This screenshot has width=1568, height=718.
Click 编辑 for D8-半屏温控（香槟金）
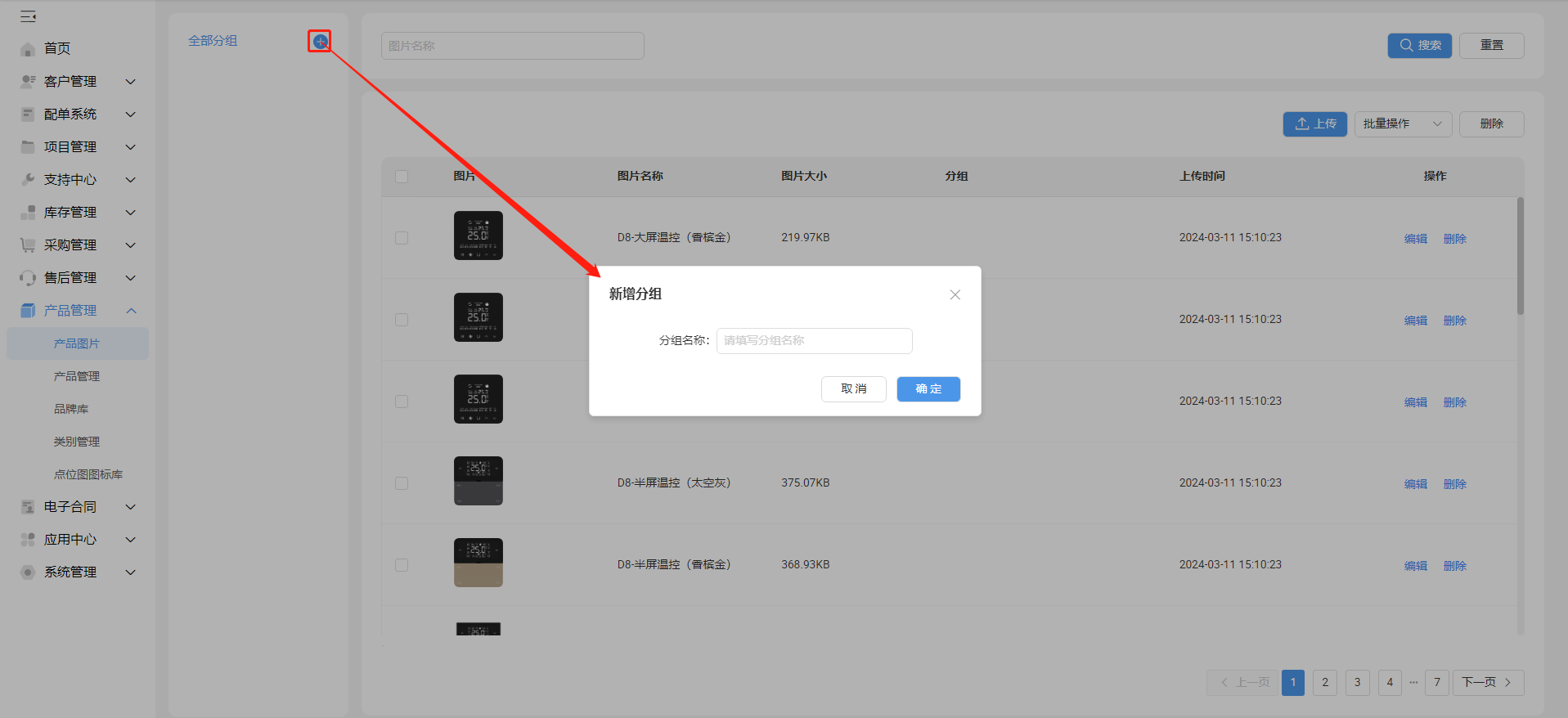point(1416,566)
